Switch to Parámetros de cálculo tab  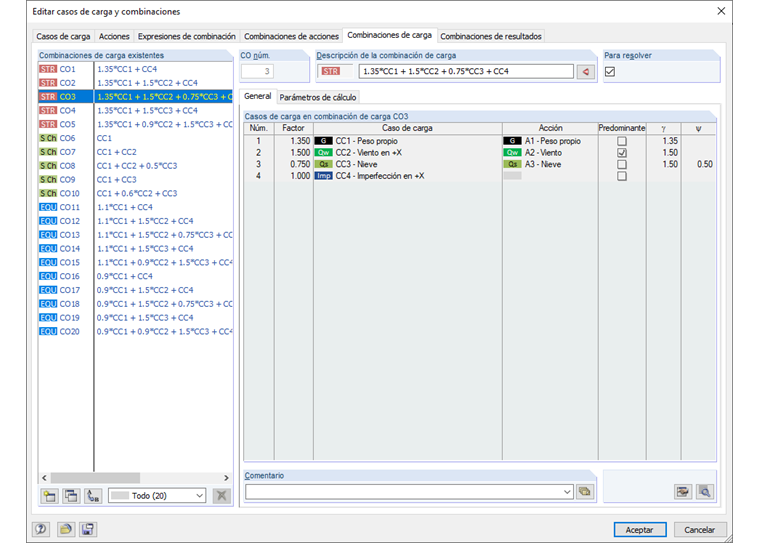pyautogui.click(x=318, y=97)
